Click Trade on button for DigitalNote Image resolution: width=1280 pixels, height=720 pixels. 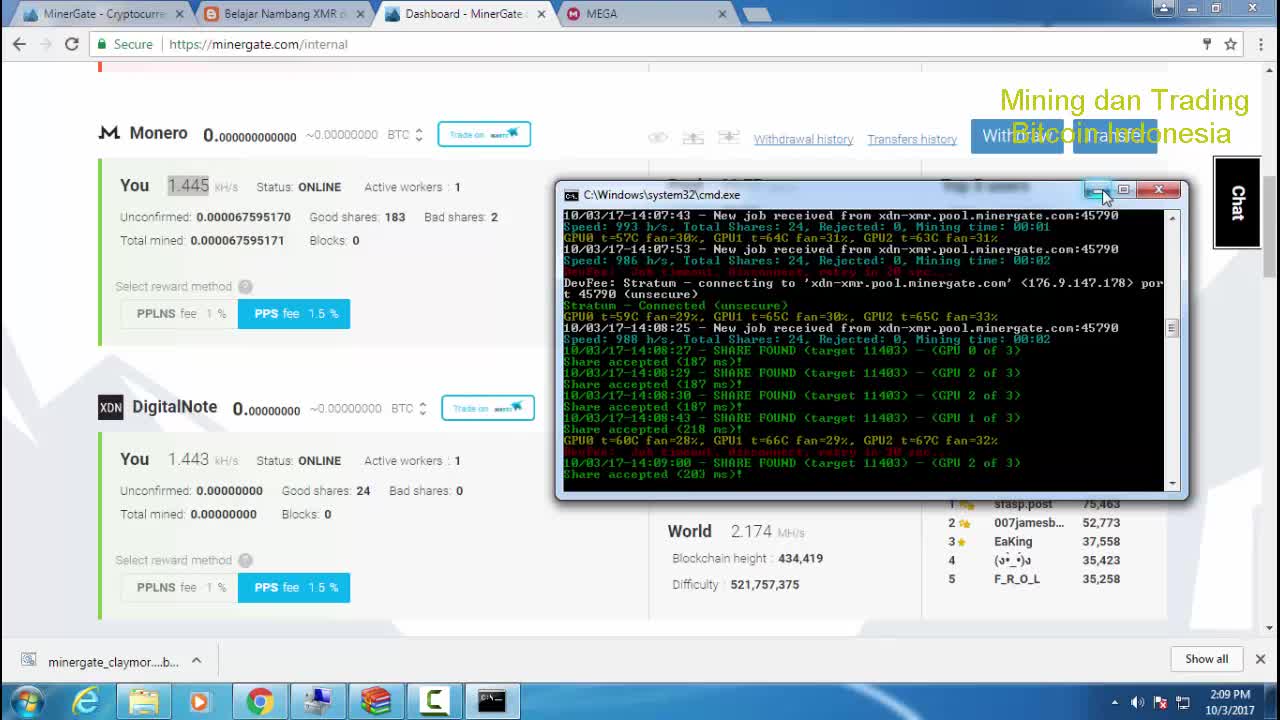click(x=488, y=408)
